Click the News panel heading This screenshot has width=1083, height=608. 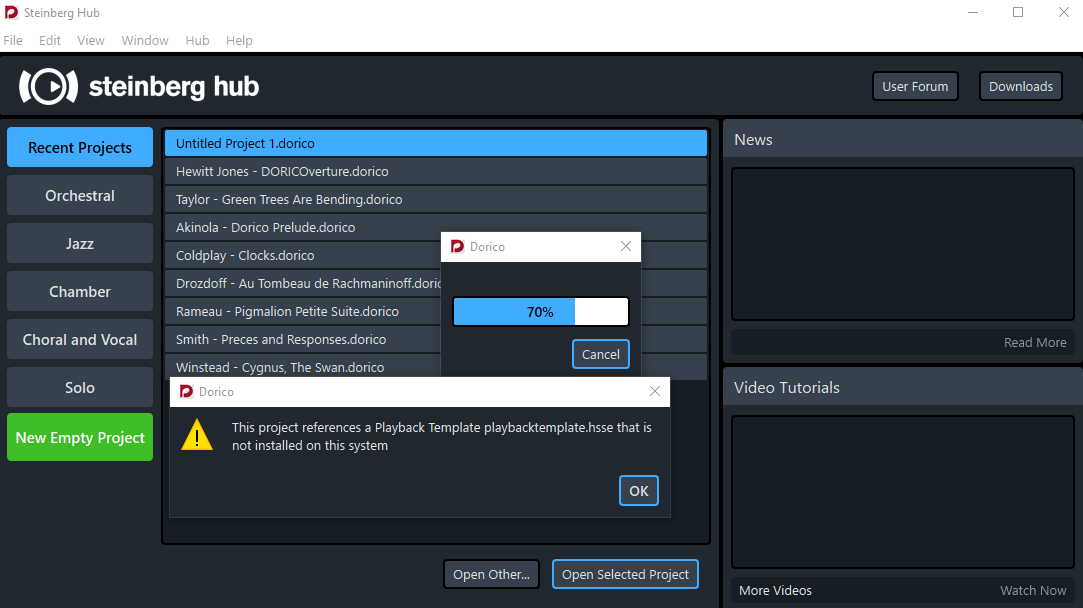(753, 140)
